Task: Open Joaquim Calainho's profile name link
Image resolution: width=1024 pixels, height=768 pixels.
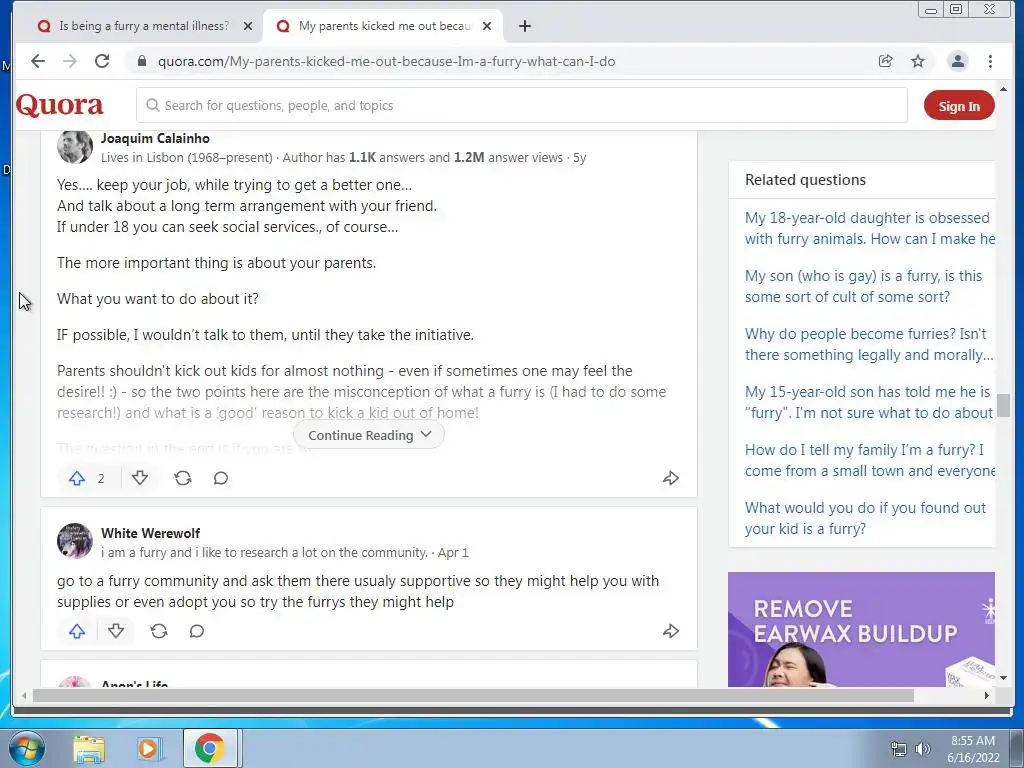Action: click(155, 138)
